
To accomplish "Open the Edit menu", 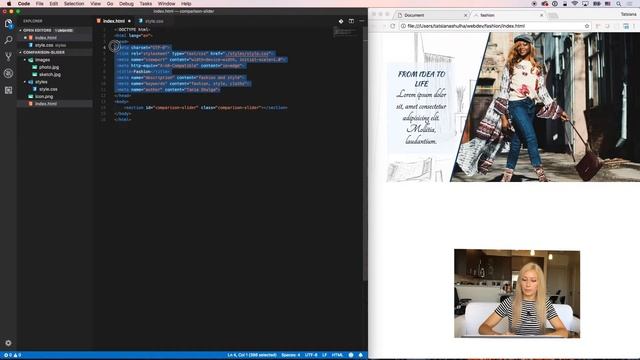I will pos(53,4).
